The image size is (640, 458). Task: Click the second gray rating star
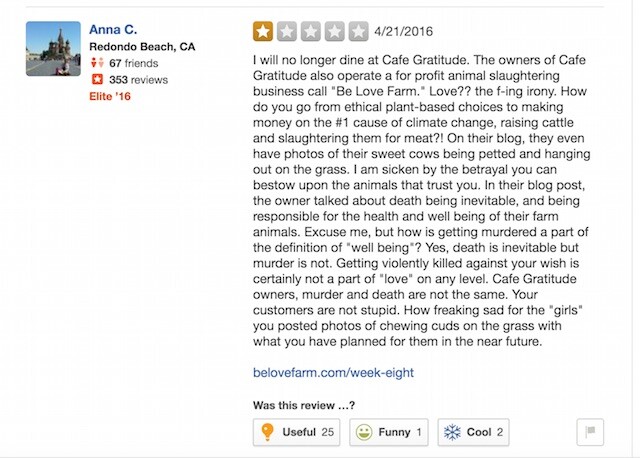click(x=287, y=31)
